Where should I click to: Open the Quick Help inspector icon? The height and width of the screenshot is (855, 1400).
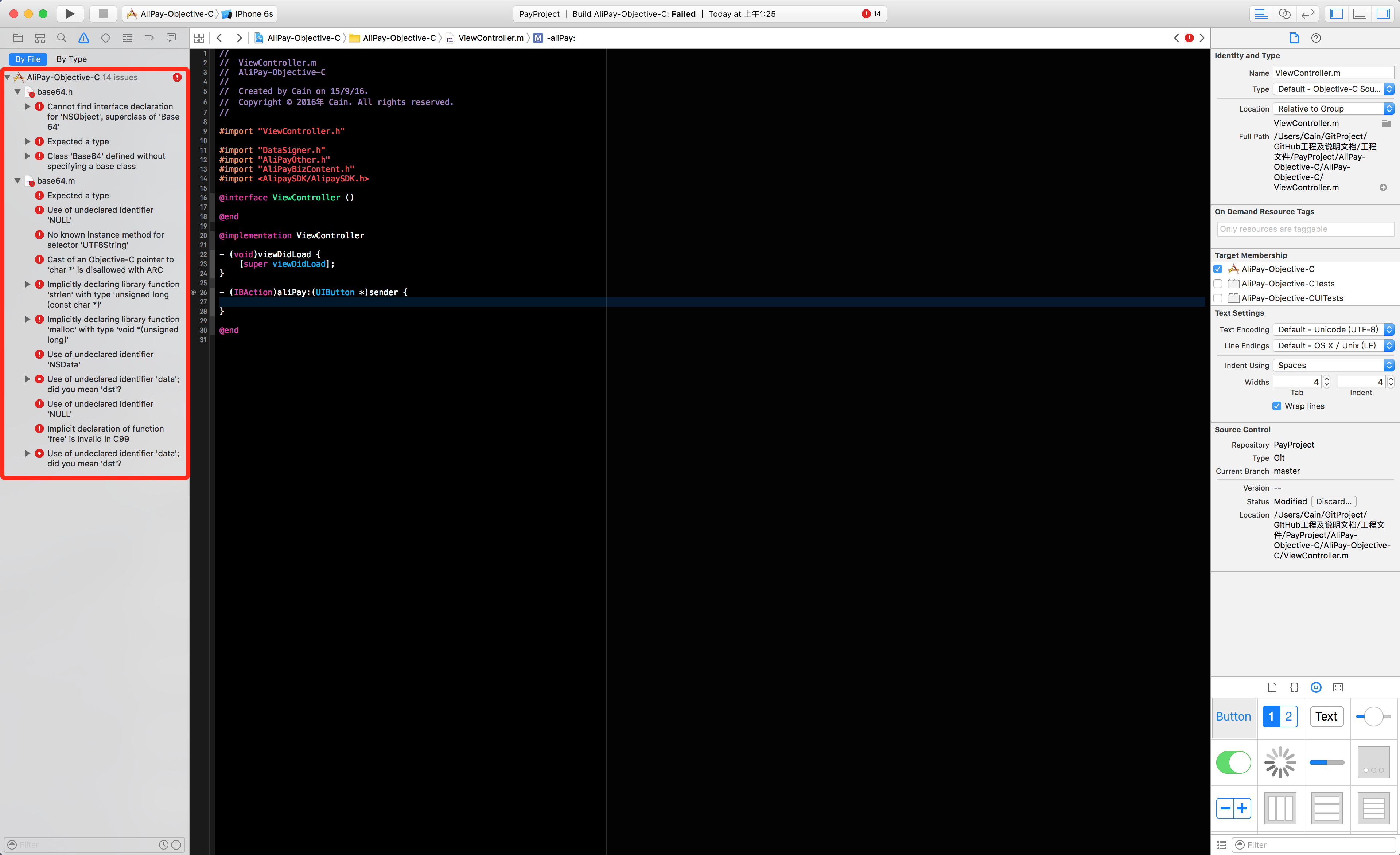tap(1316, 38)
